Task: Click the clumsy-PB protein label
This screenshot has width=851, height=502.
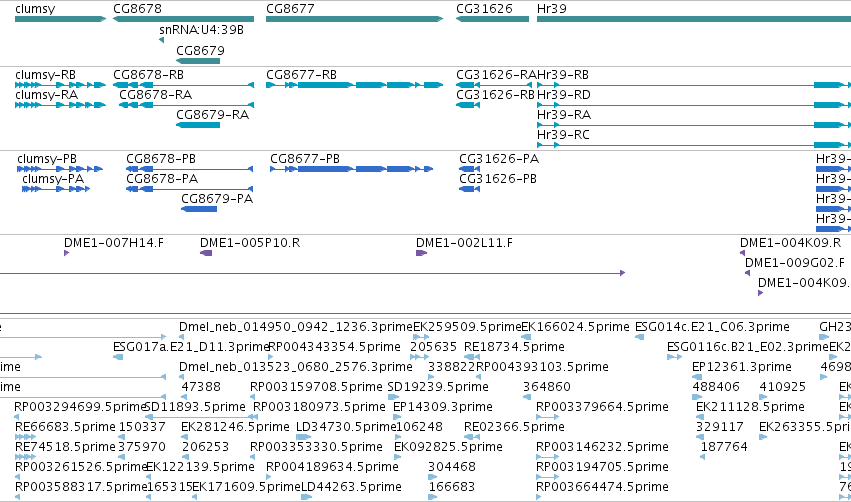Action: pyautogui.click(x=47, y=159)
